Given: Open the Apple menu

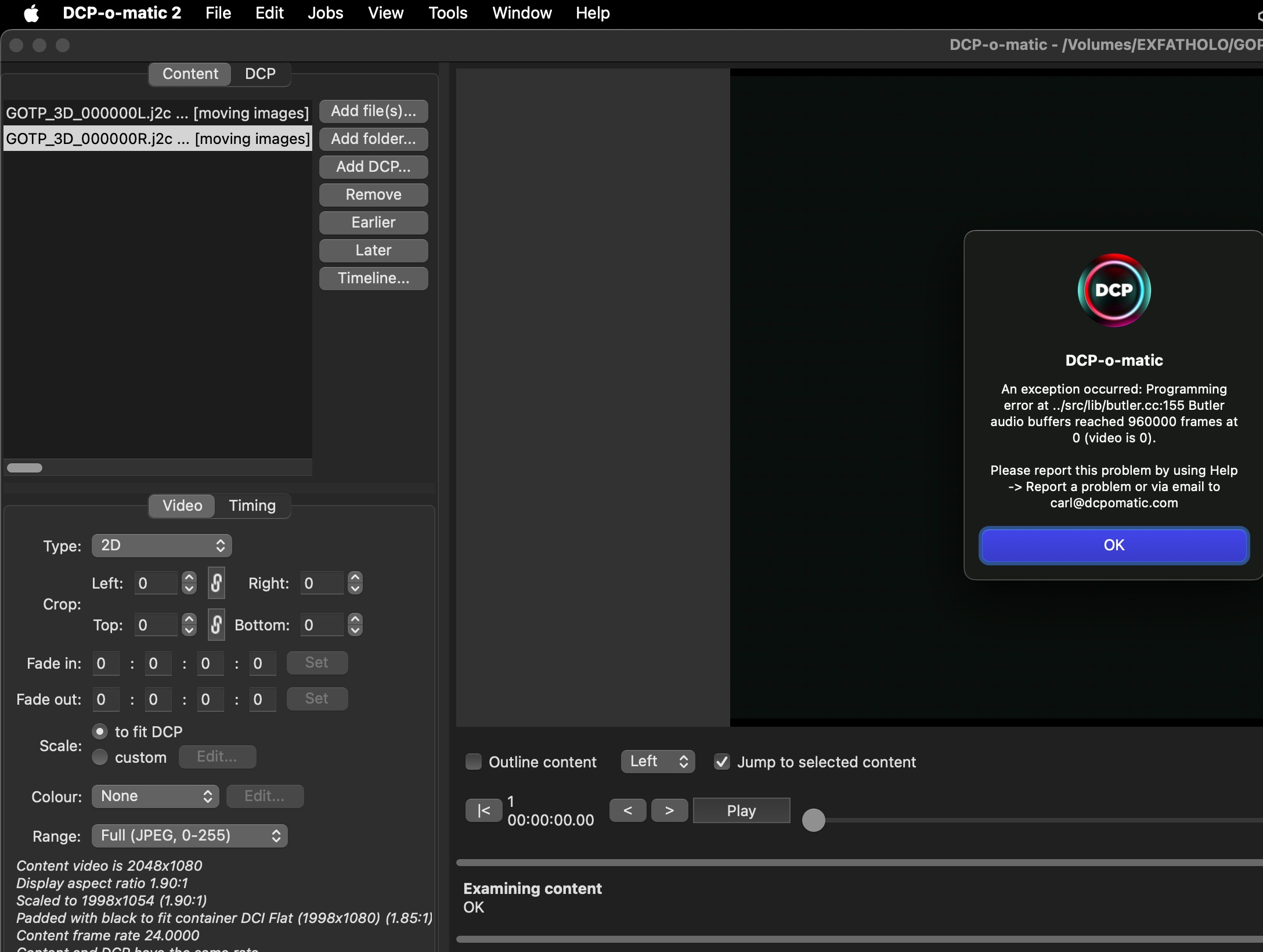Looking at the screenshot, I should 31,13.
